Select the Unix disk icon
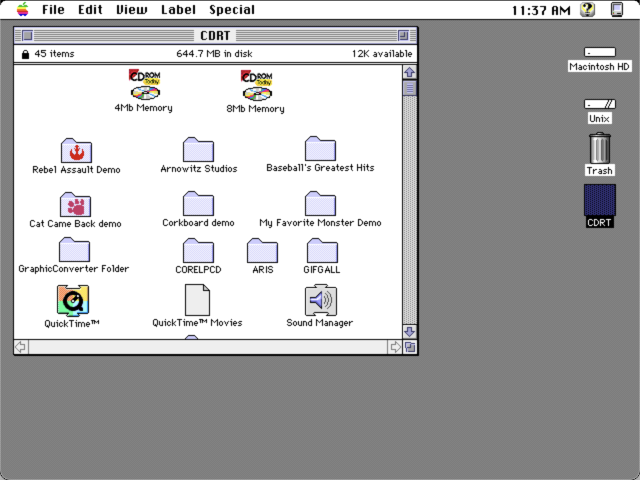The height and width of the screenshot is (480, 640). (600, 104)
